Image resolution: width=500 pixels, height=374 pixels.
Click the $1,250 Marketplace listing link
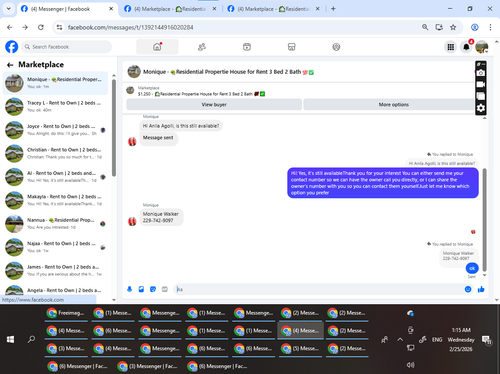tap(201, 94)
